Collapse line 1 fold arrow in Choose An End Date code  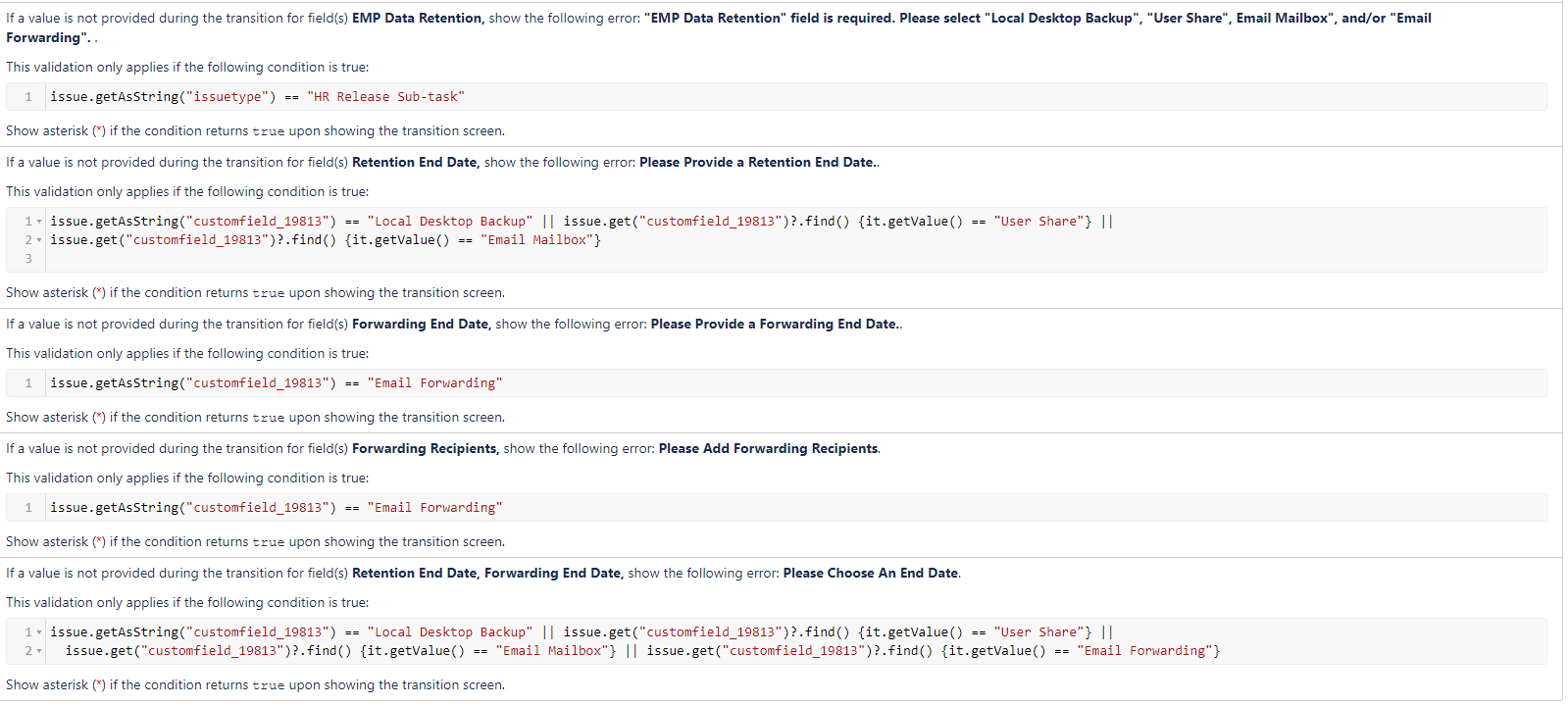39,632
